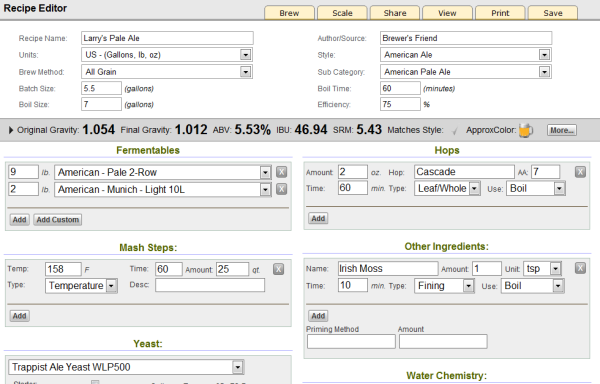
Task: Remove the Munich Light 10L fermentable row
Action: [282, 189]
